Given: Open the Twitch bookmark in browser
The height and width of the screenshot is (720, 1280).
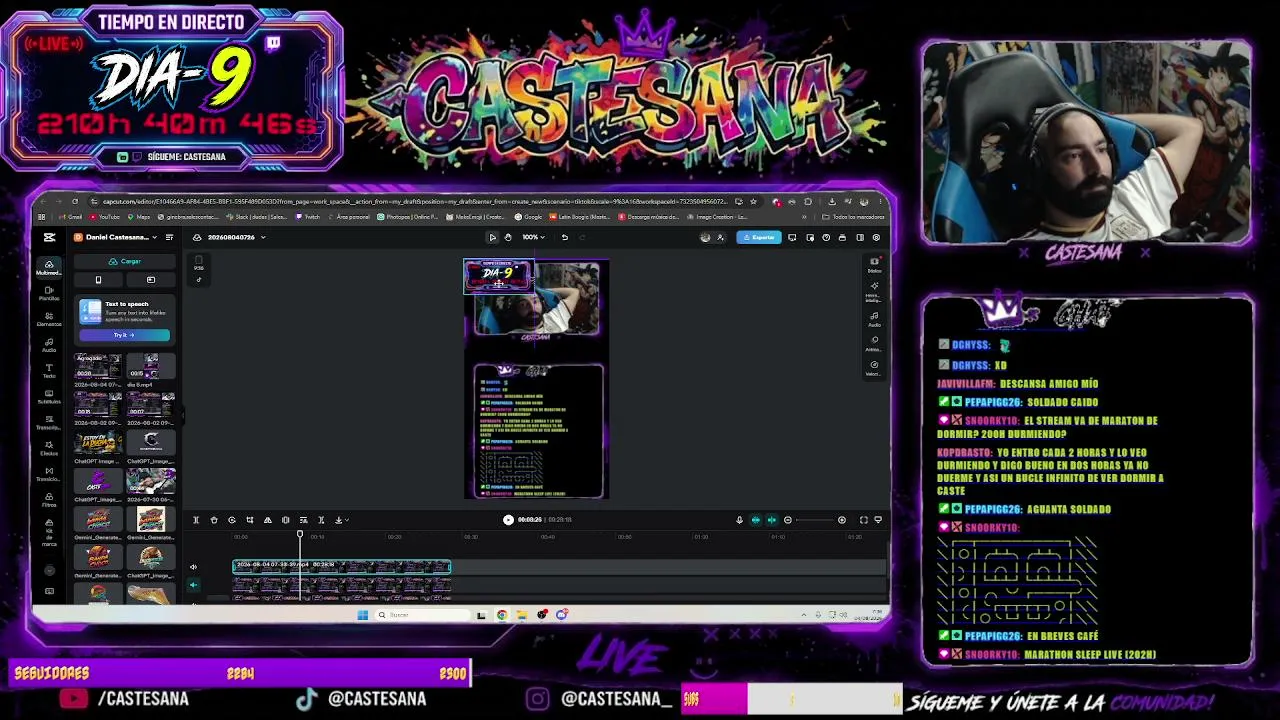Looking at the screenshot, I should point(310,217).
